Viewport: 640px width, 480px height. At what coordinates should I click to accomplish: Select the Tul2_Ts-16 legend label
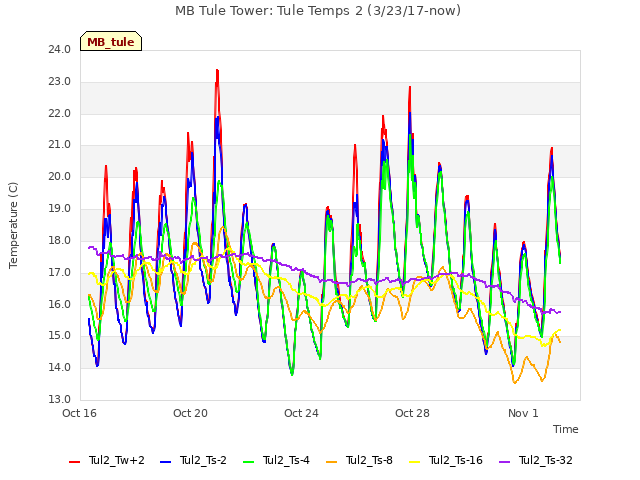tap(456, 460)
